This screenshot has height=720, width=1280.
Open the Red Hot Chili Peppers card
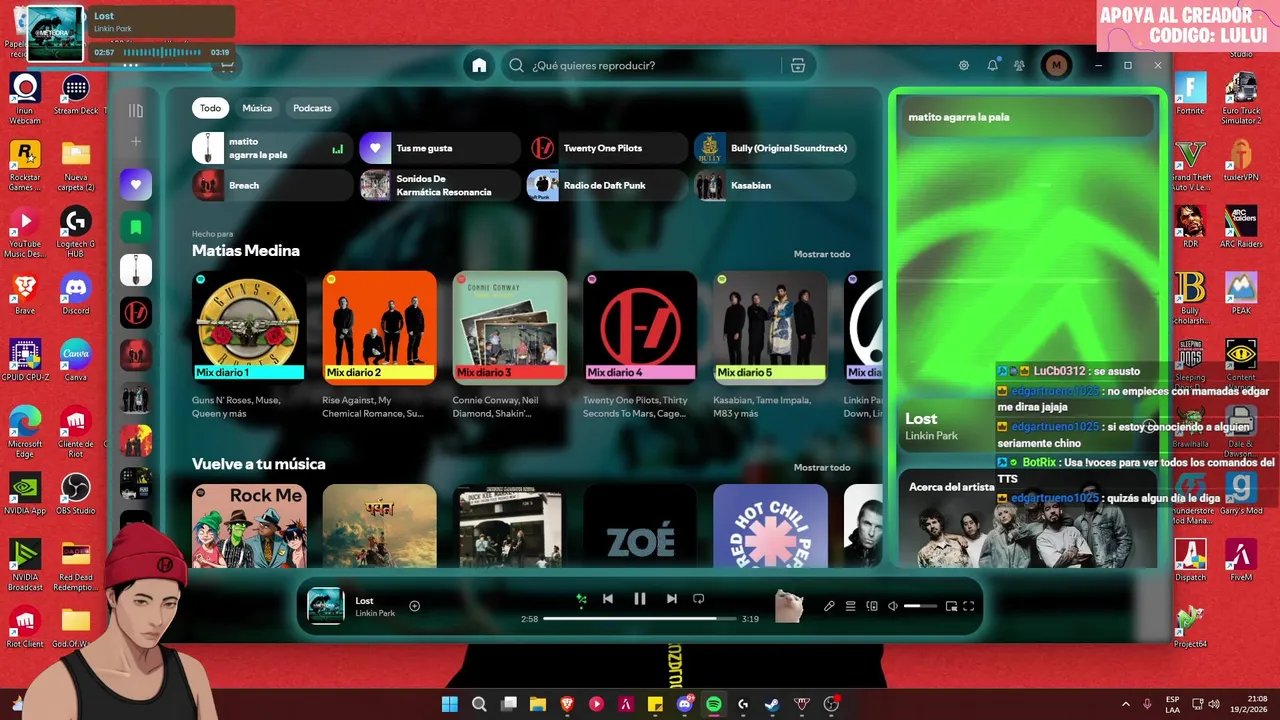point(770,526)
